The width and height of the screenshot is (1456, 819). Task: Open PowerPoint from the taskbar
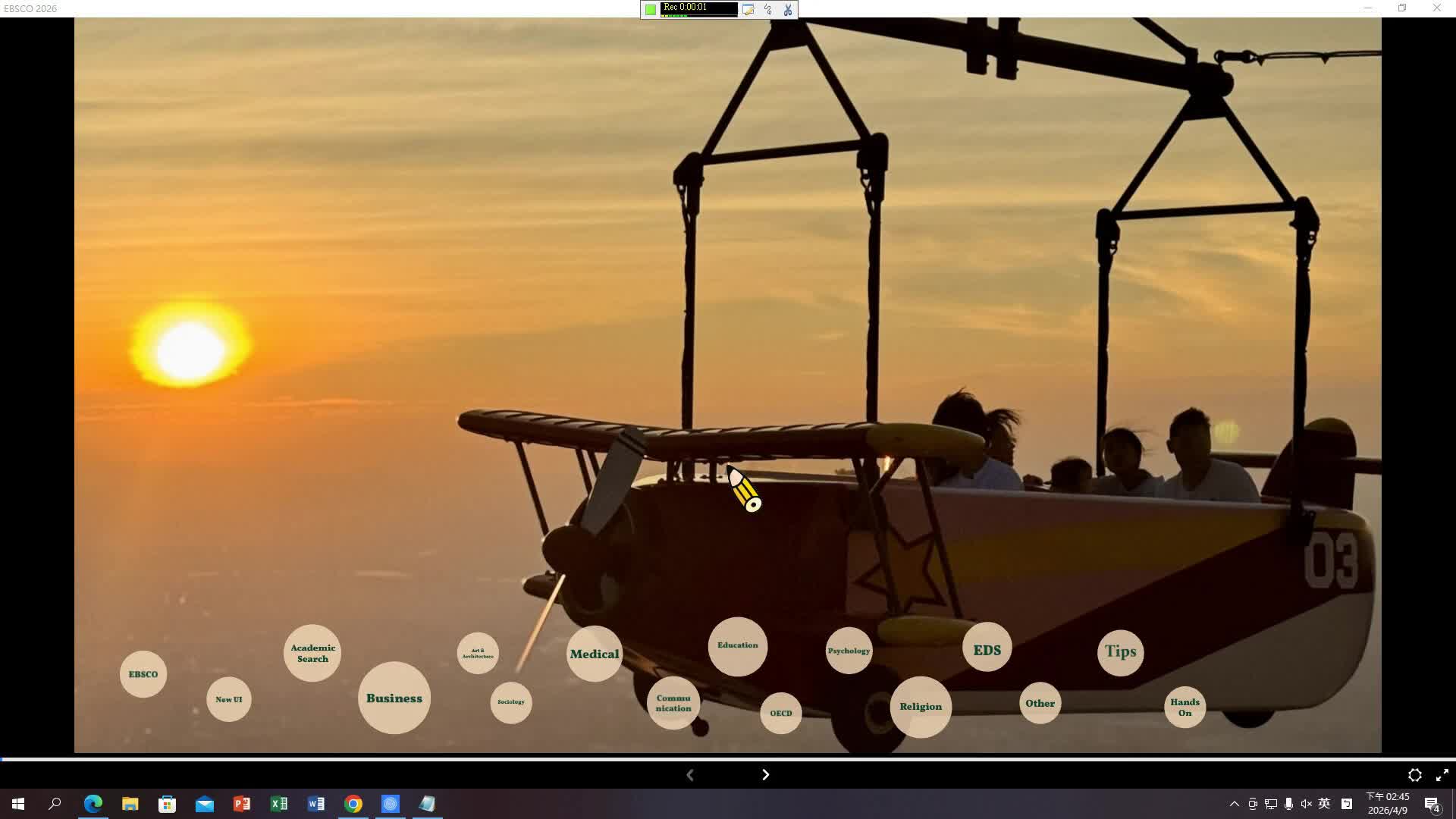click(x=242, y=804)
